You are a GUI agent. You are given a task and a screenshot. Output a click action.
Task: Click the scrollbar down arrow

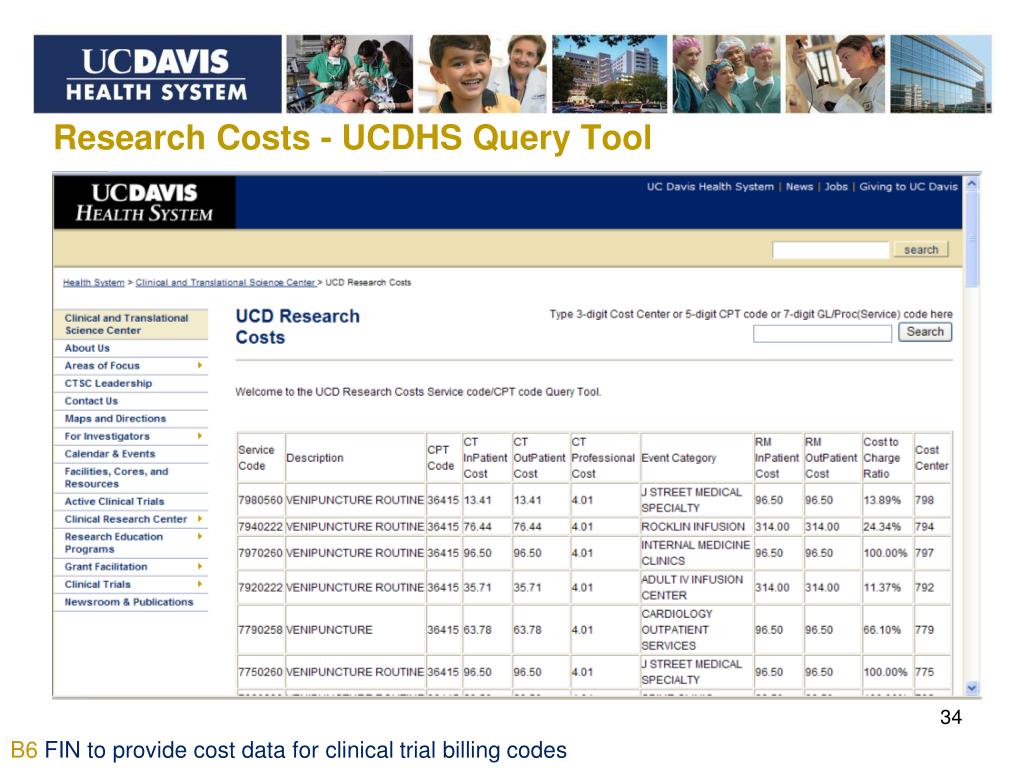(972, 688)
